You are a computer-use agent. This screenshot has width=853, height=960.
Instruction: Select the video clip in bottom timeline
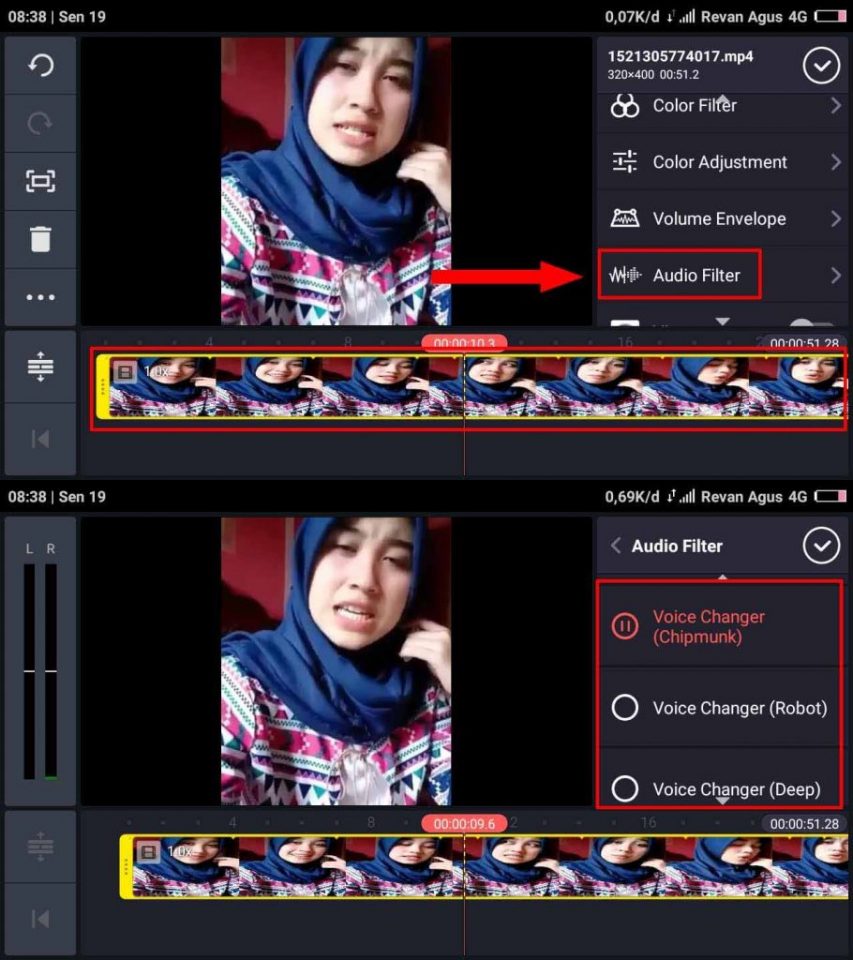[x=484, y=866]
